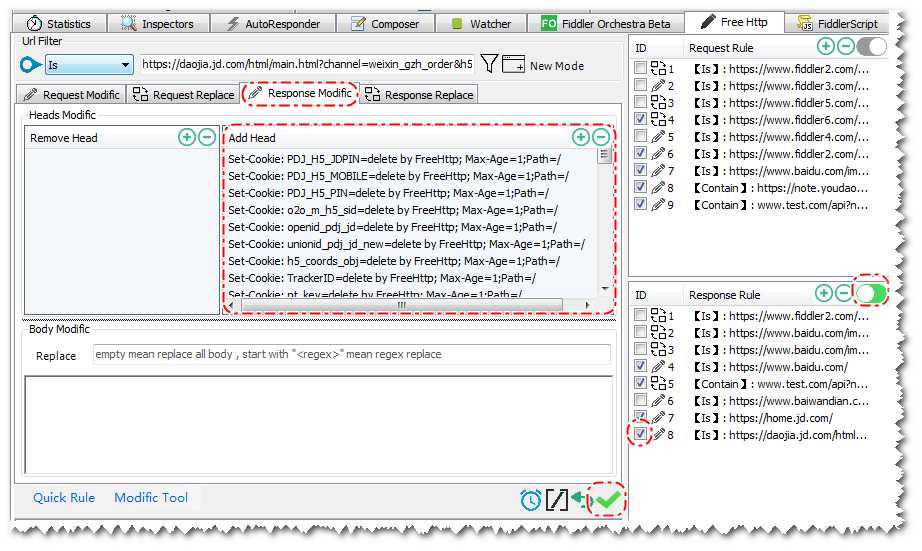Viewport: 922px width, 551px height.
Task: Click the green checkmark save rule icon
Action: click(608, 500)
